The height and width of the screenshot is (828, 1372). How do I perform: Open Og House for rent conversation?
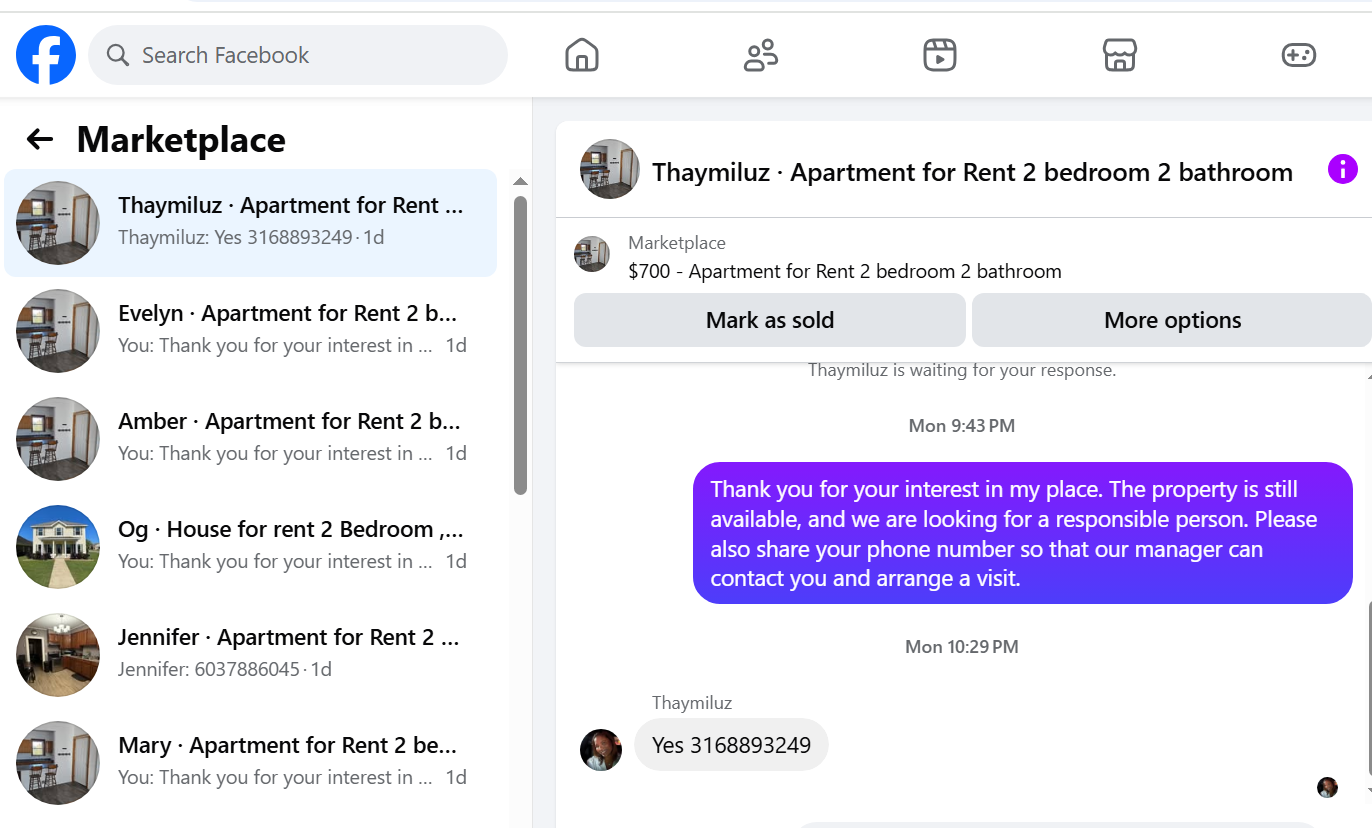[x=251, y=546]
